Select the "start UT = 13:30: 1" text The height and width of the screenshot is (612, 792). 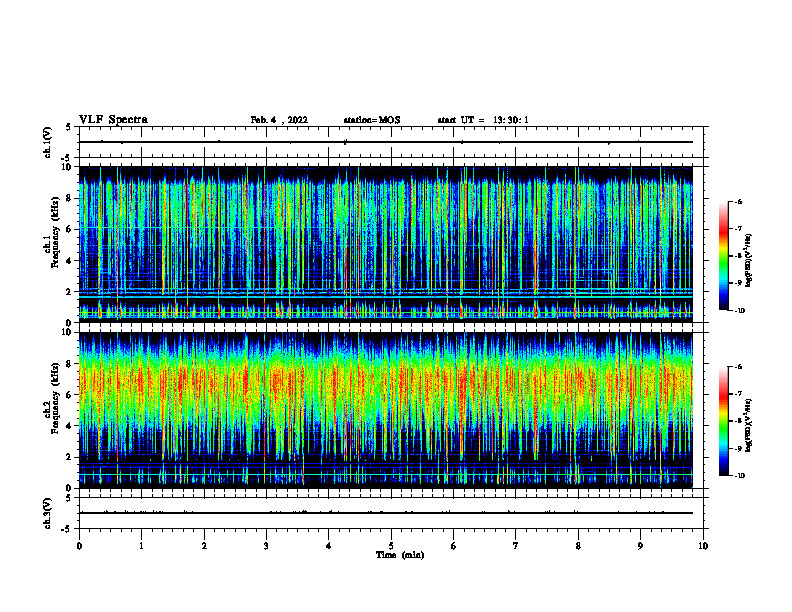(x=483, y=120)
